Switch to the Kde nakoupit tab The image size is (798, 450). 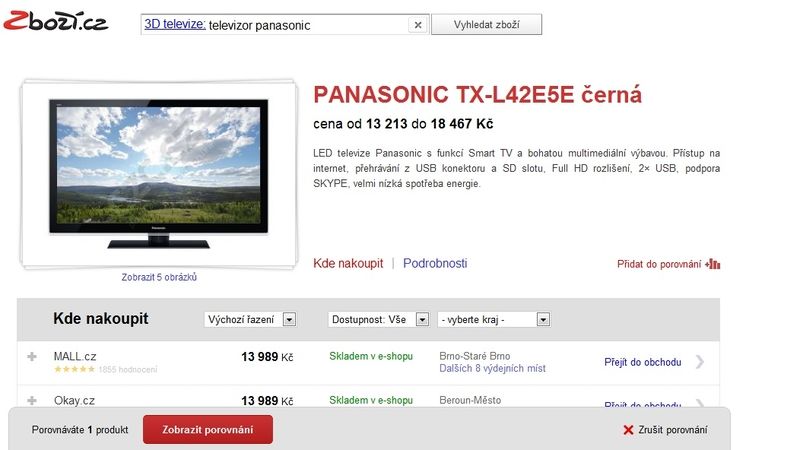[348, 263]
